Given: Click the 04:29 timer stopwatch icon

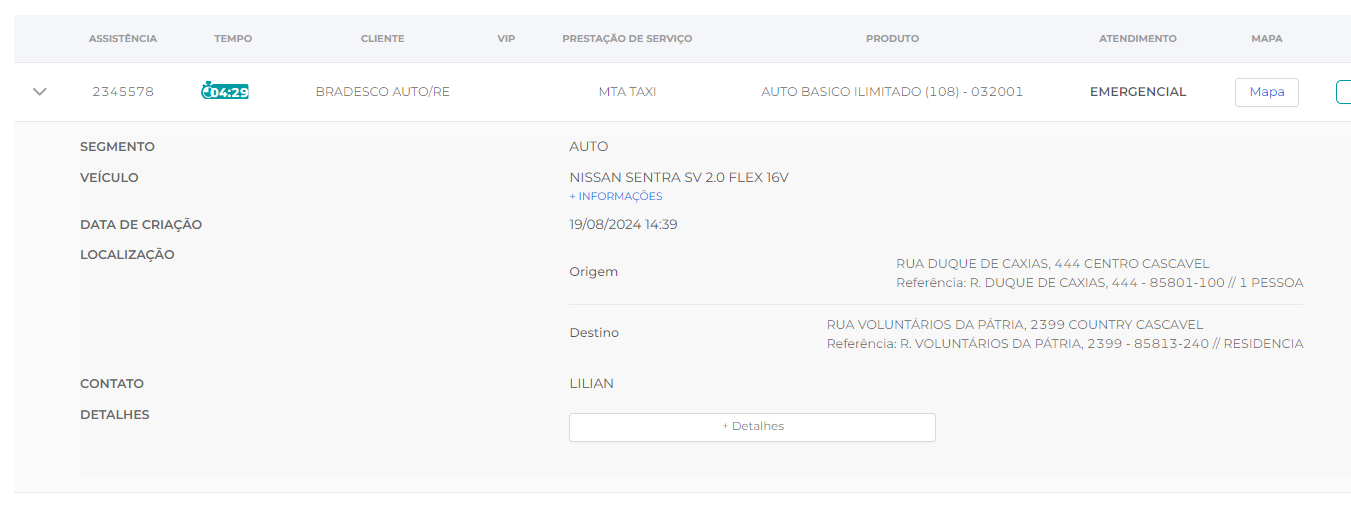Looking at the screenshot, I should pyautogui.click(x=207, y=92).
